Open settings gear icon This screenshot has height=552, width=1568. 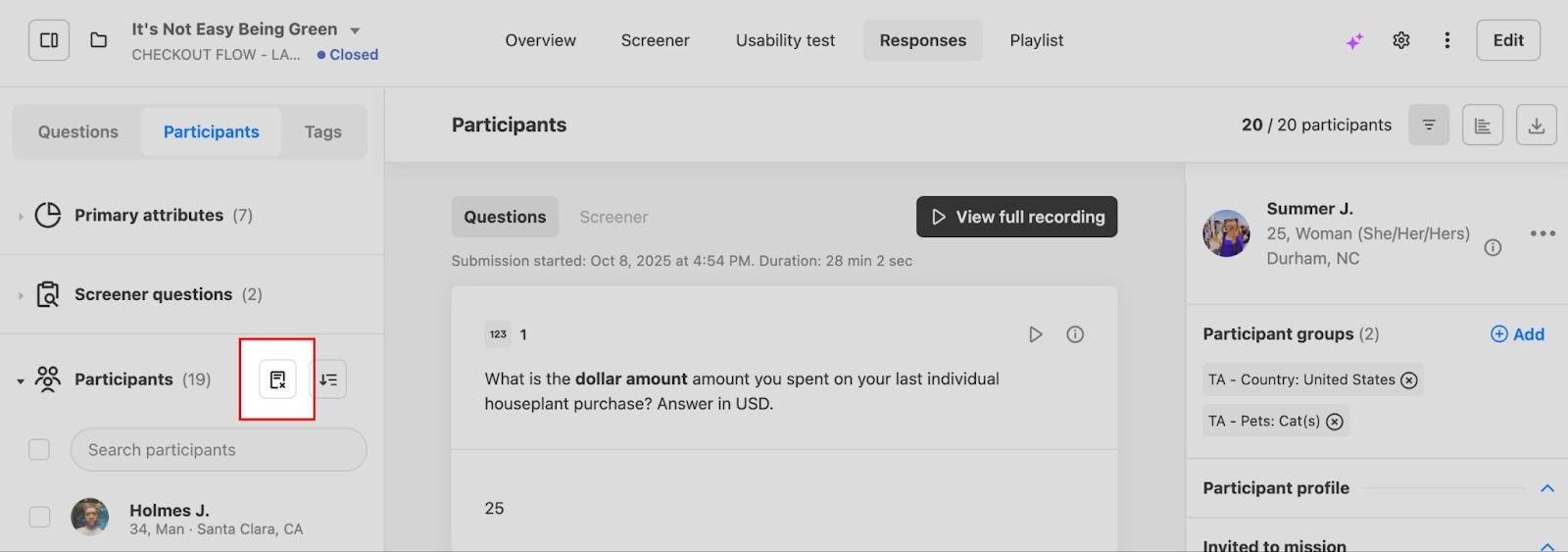coord(1401,40)
